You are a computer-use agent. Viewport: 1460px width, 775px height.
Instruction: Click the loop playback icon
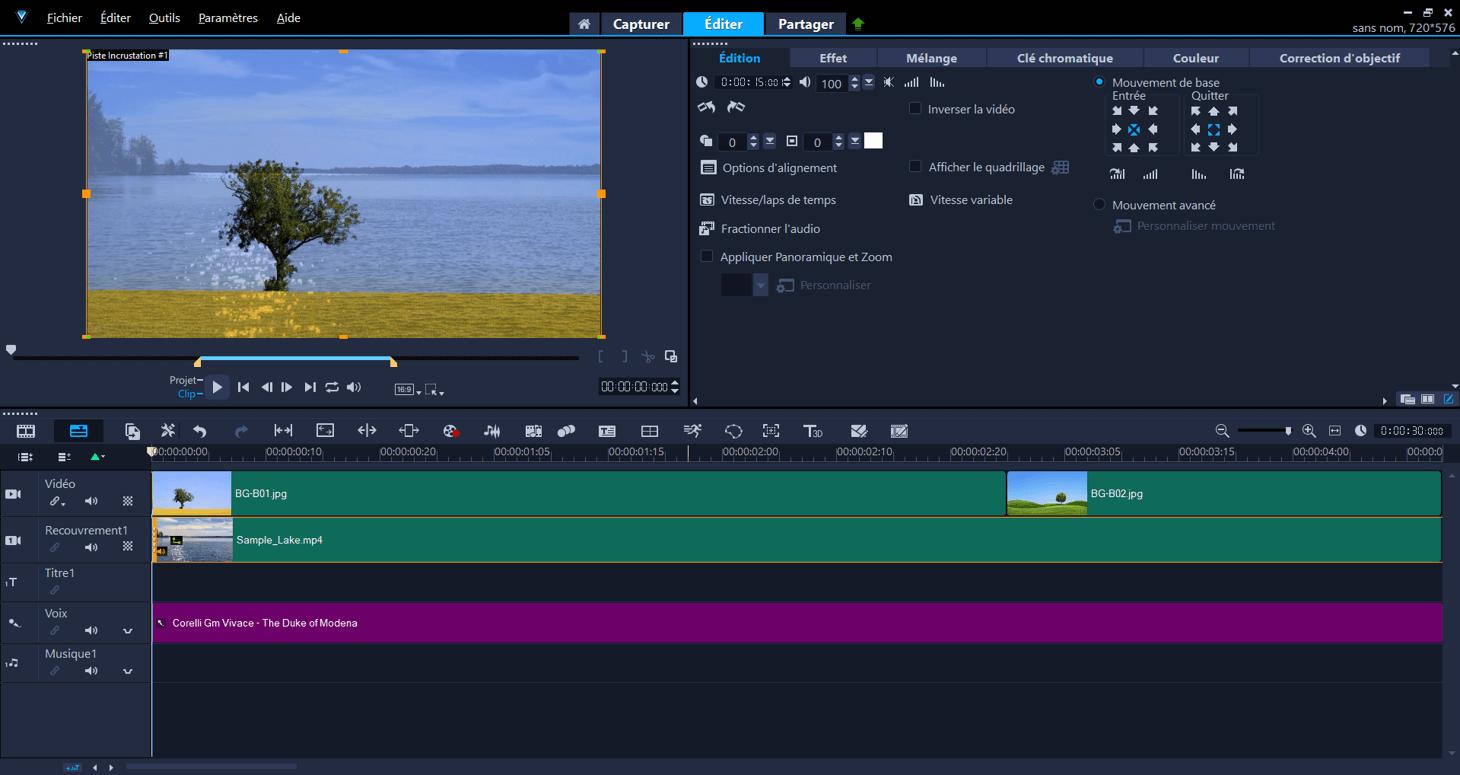332,387
